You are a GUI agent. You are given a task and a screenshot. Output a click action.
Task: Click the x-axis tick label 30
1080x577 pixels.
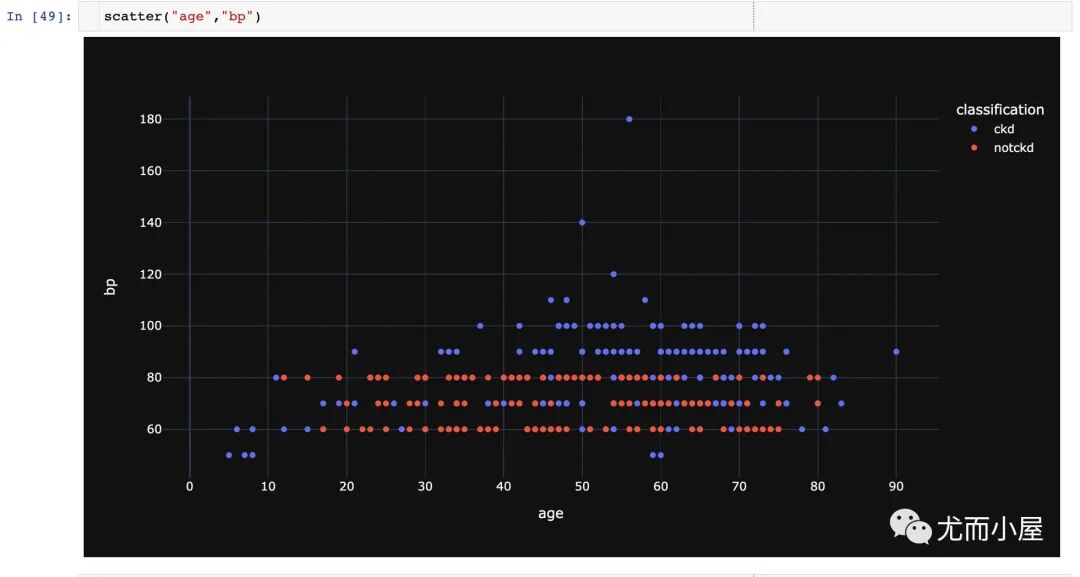(x=425, y=486)
